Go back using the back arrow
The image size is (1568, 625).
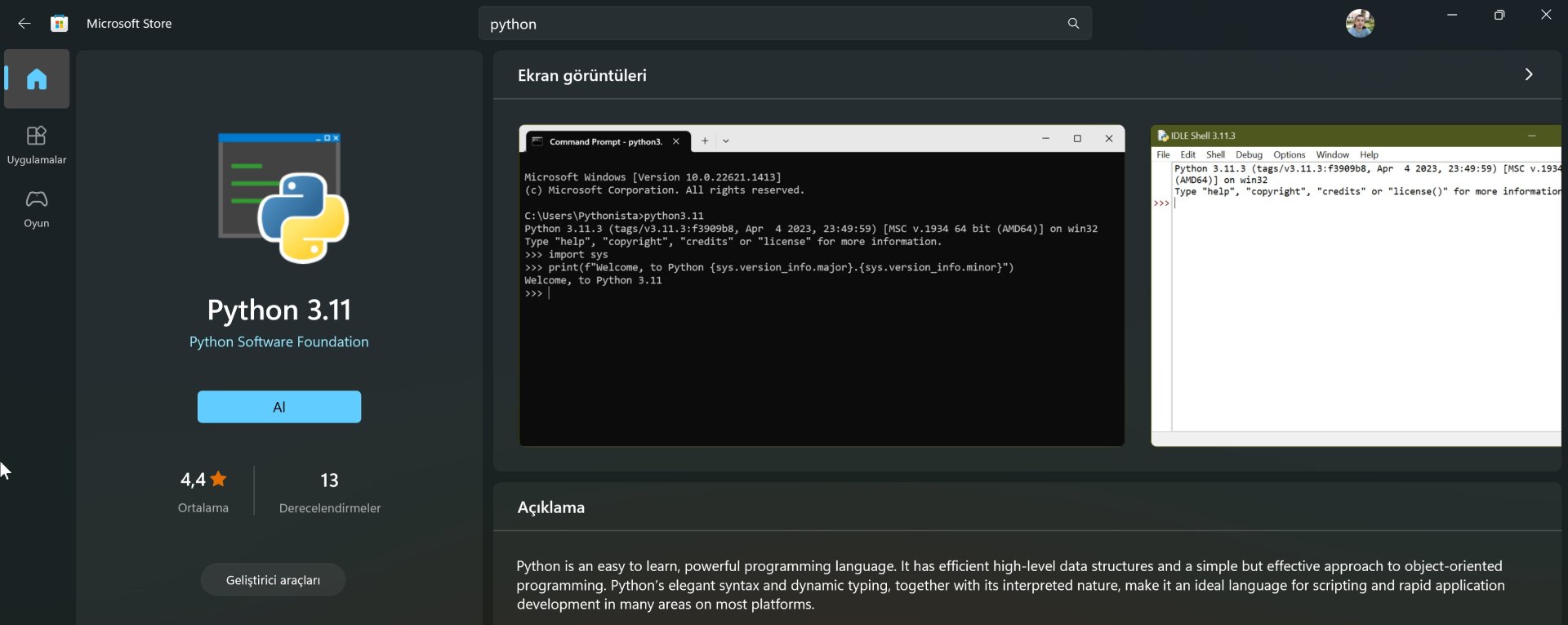click(24, 24)
